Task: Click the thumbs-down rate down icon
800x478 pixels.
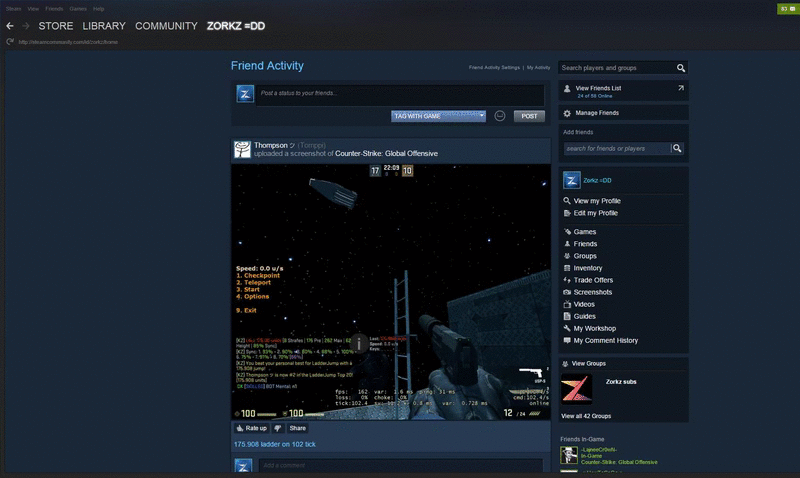Action: [278, 429]
